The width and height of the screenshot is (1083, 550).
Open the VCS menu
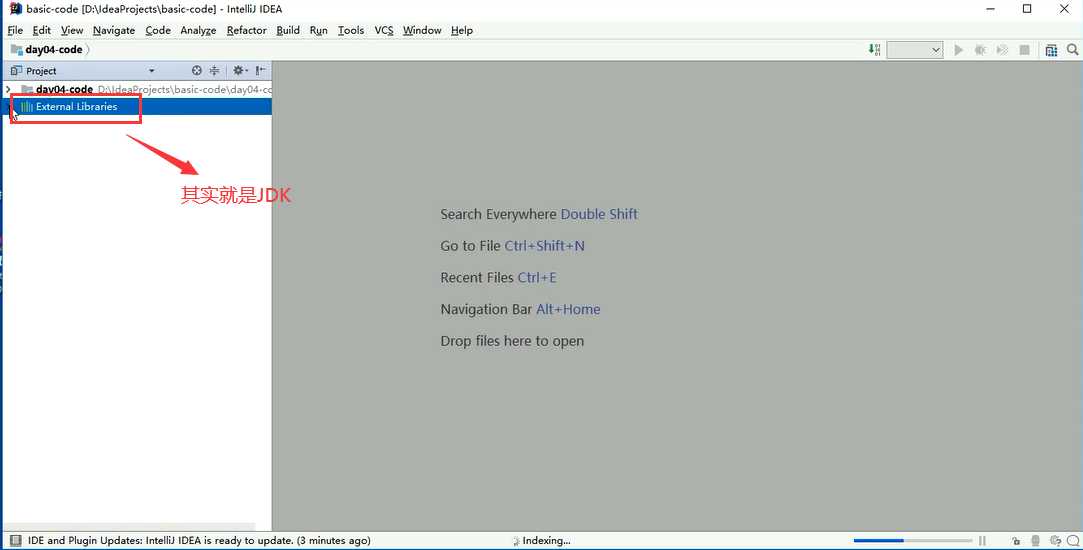coord(384,30)
